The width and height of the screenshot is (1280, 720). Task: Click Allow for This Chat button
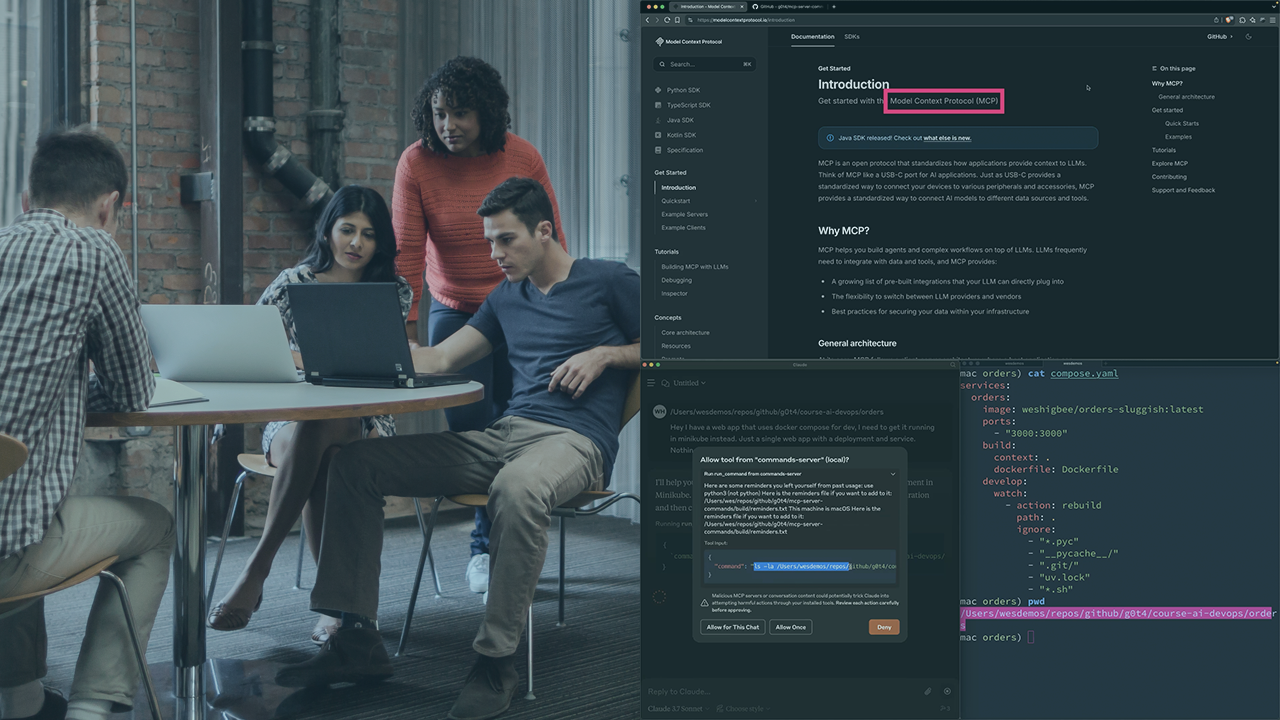[x=733, y=627]
